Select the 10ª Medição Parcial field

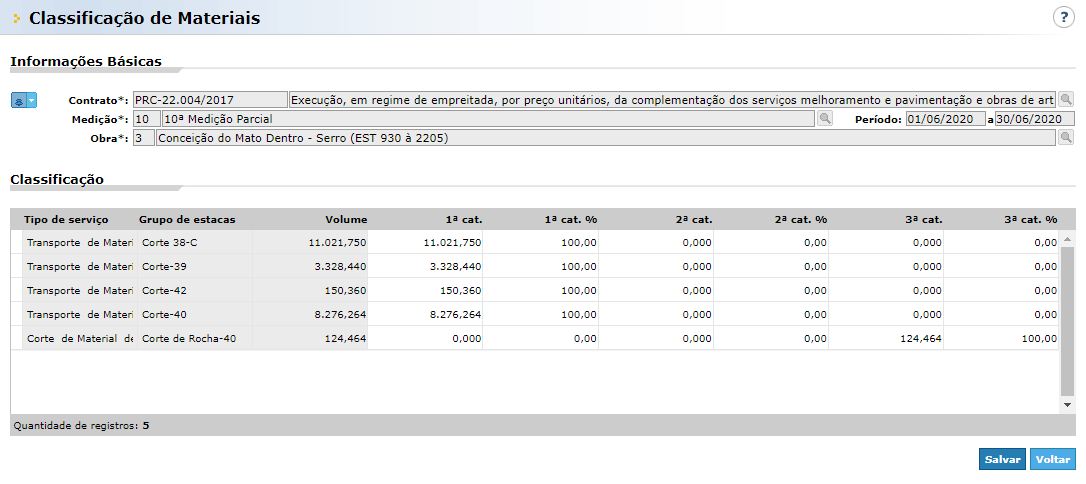click(x=488, y=119)
